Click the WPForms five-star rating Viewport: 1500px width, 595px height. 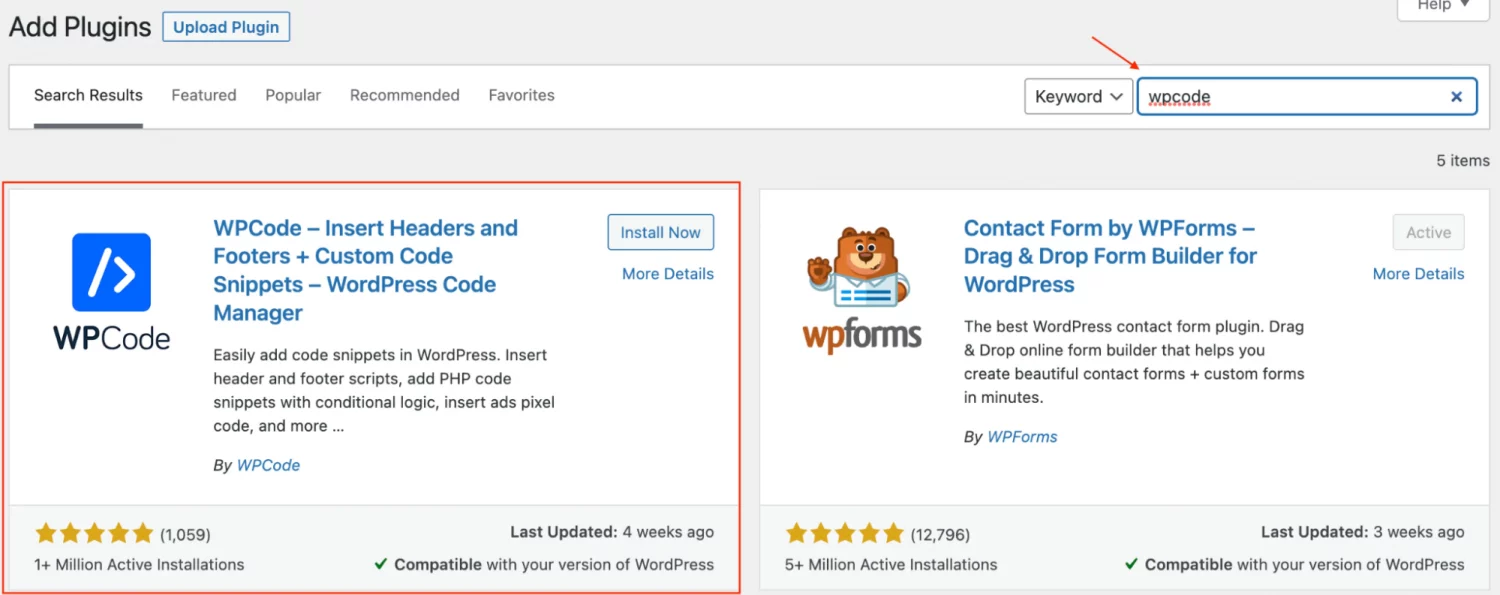pyautogui.click(x=845, y=533)
